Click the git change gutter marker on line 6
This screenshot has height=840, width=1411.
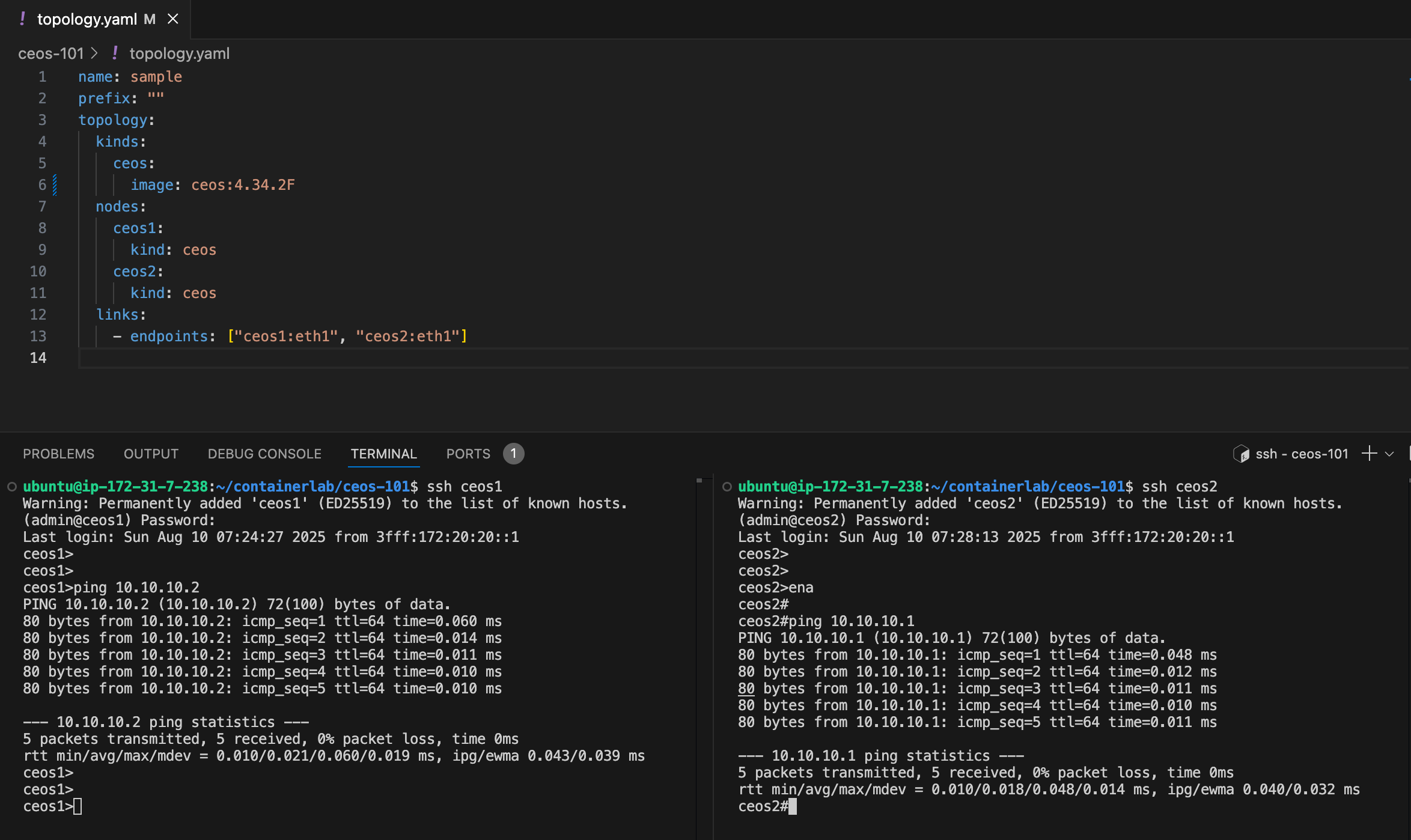pyautogui.click(x=55, y=185)
